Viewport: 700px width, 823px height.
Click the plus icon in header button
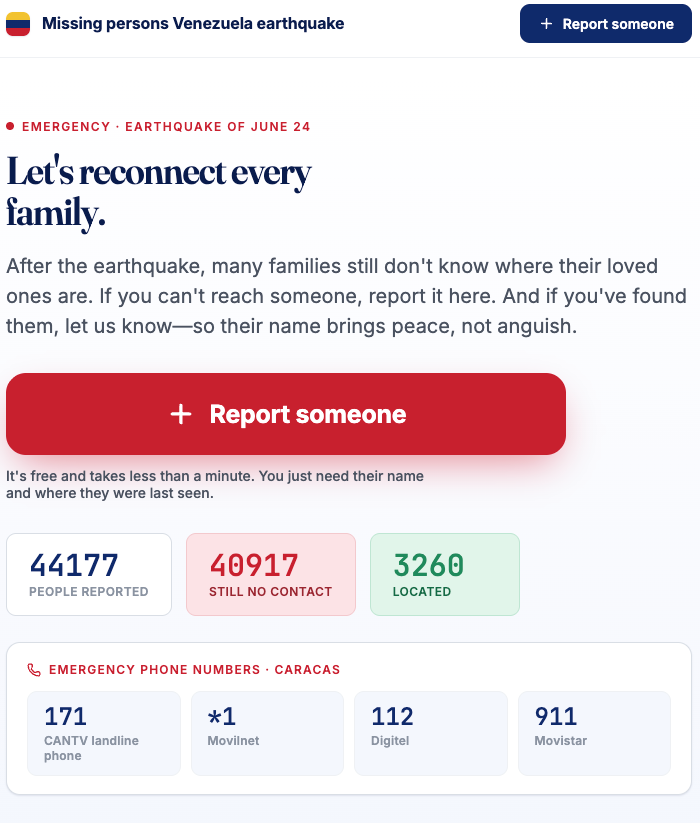(546, 24)
